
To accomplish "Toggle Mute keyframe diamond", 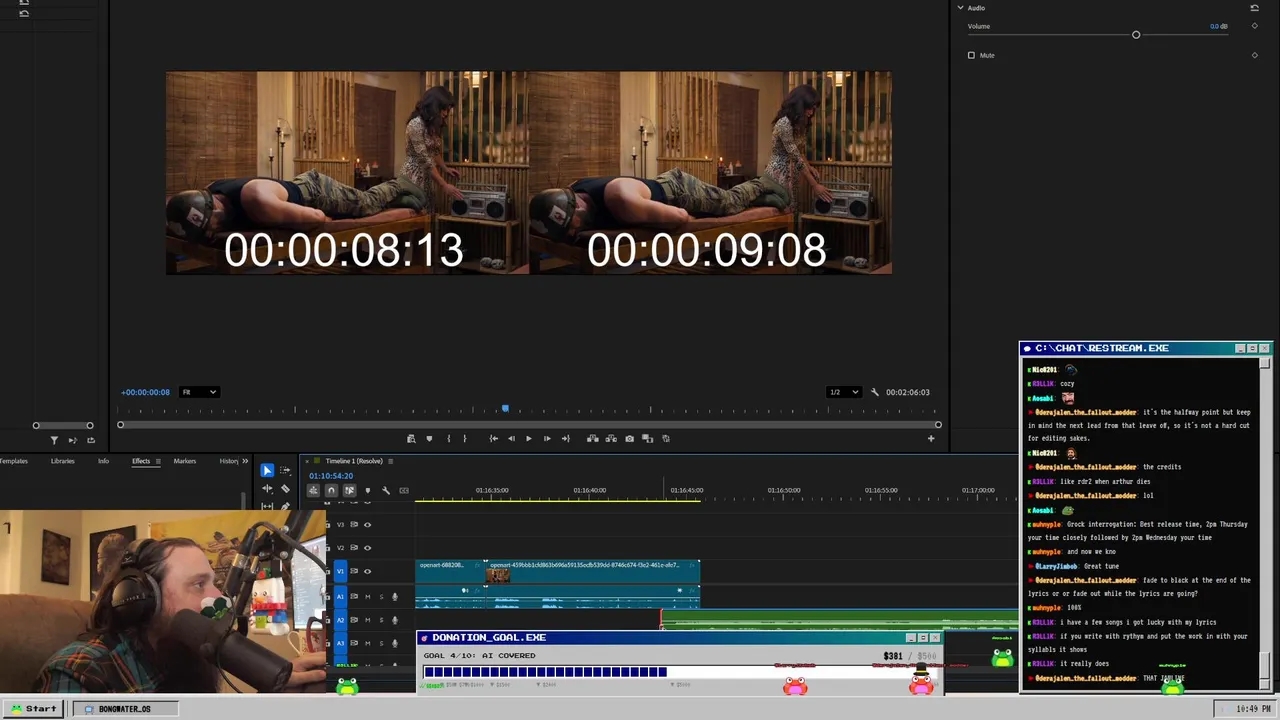I will pyautogui.click(x=1255, y=55).
